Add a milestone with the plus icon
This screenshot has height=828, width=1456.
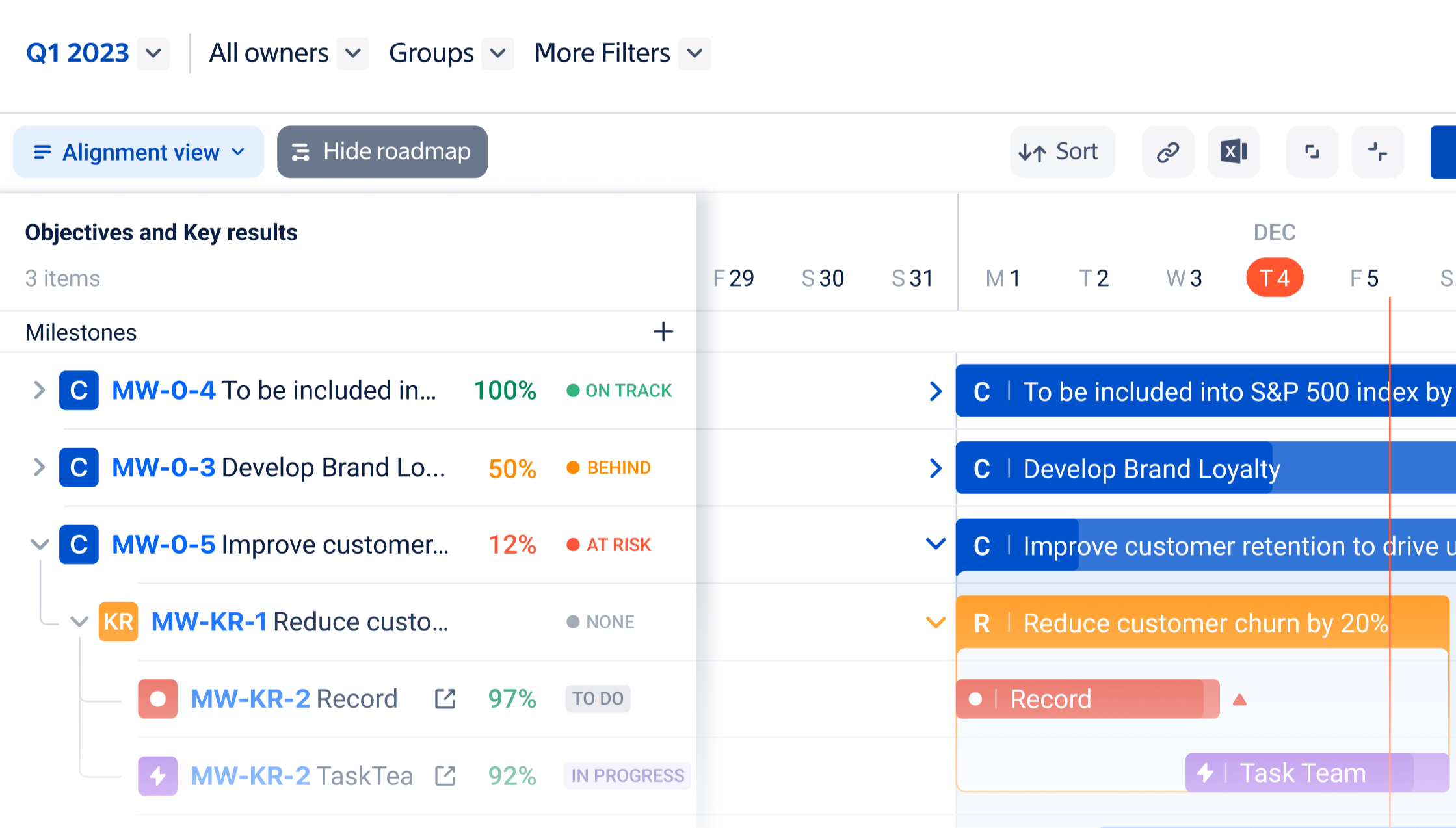663,331
